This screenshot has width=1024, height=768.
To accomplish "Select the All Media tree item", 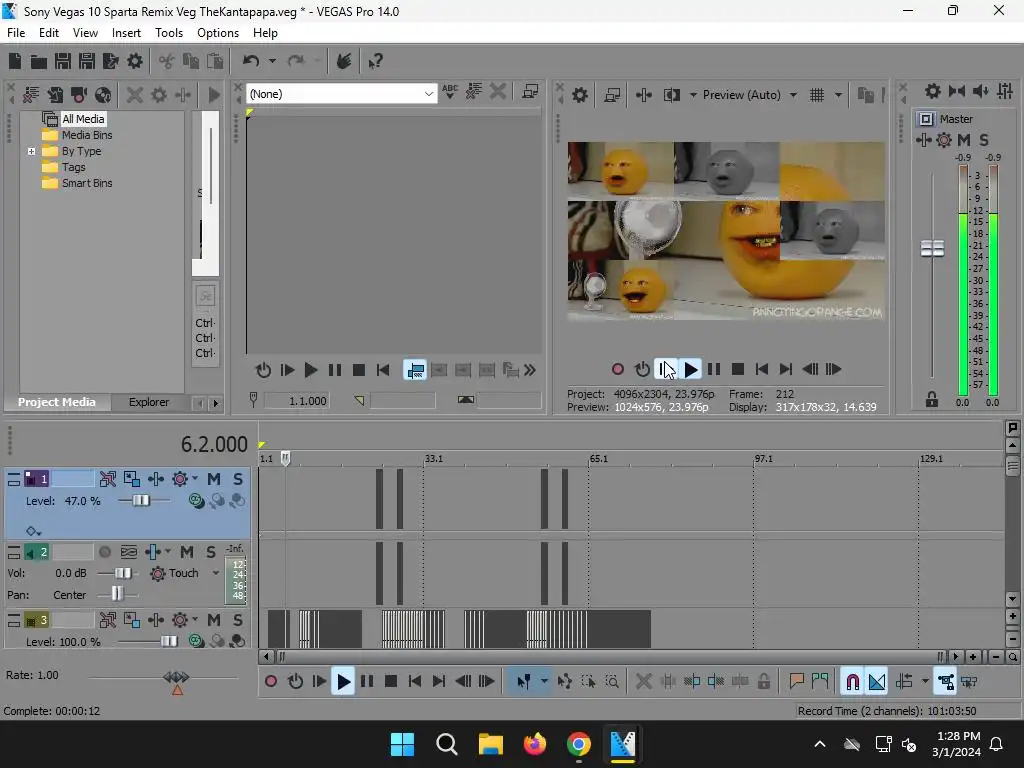I will [x=83, y=119].
